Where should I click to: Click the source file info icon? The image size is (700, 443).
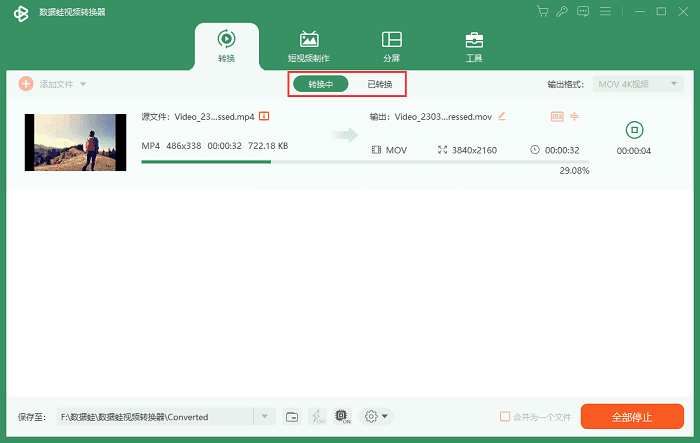point(264,116)
